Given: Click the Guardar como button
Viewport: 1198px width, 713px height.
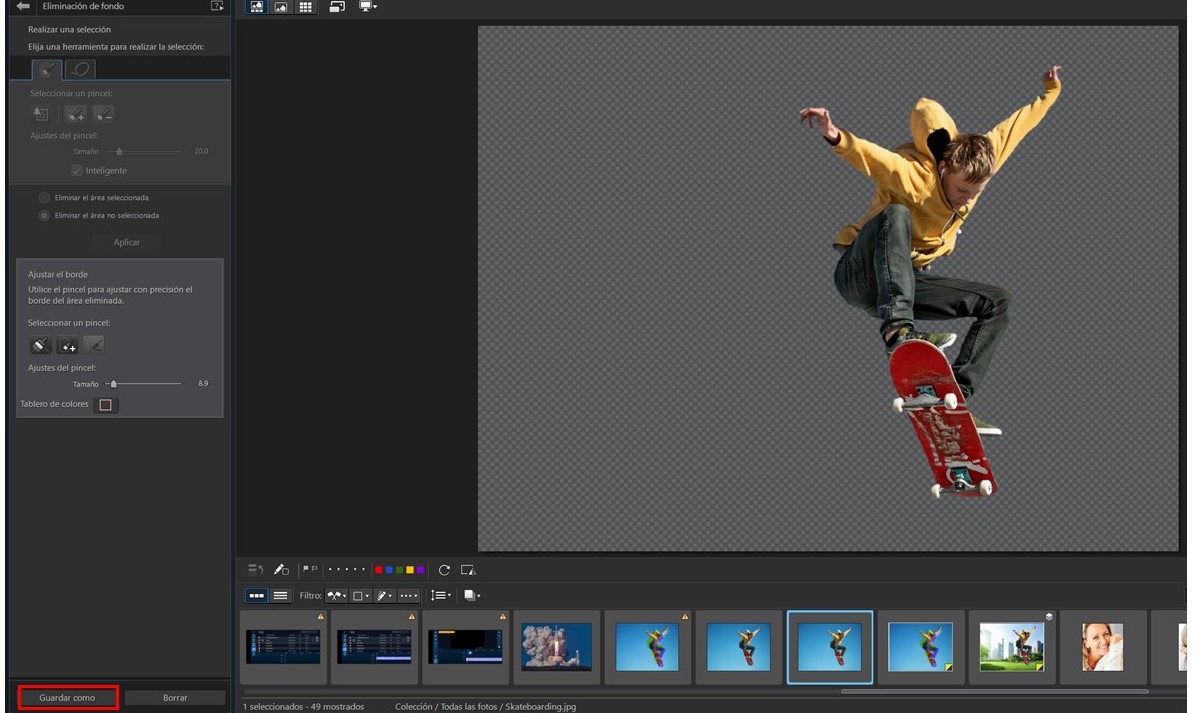Looking at the screenshot, I should [67, 698].
